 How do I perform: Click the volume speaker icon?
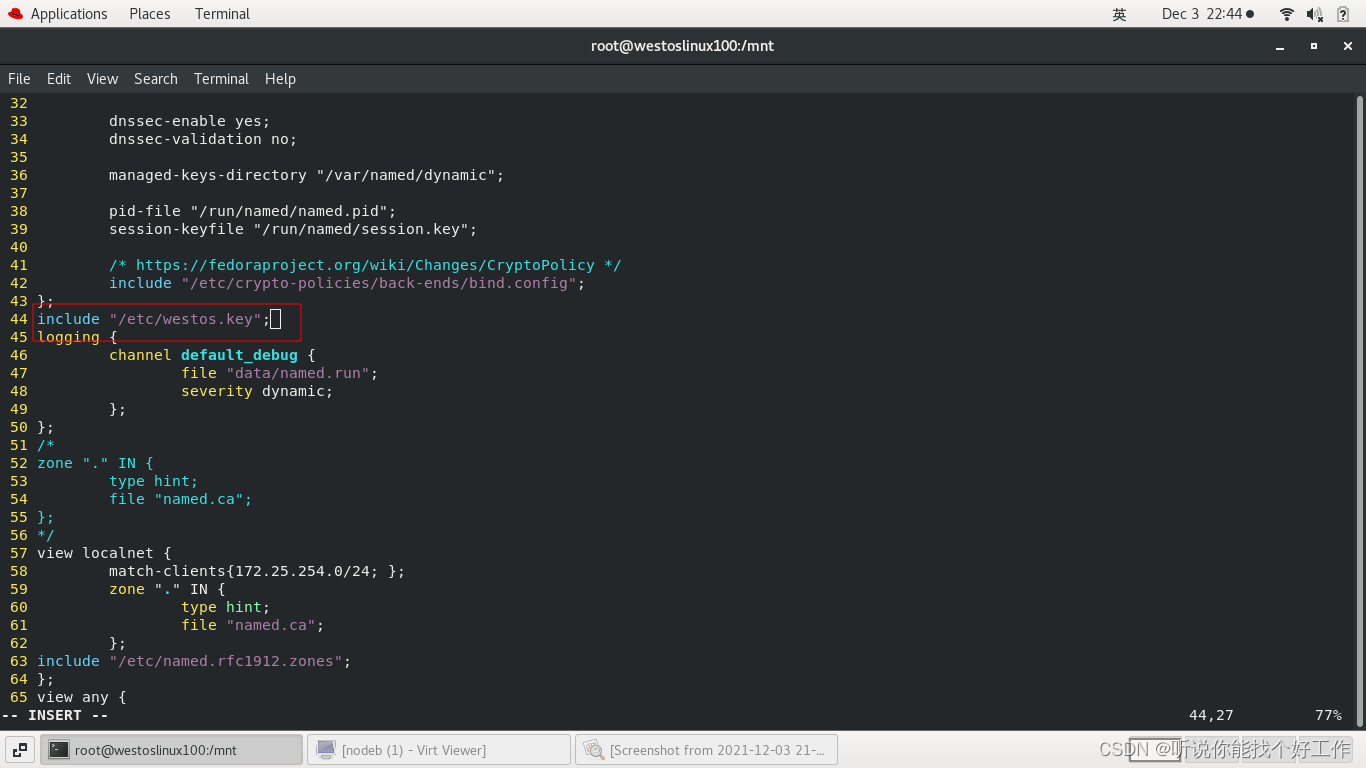click(1315, 14)
